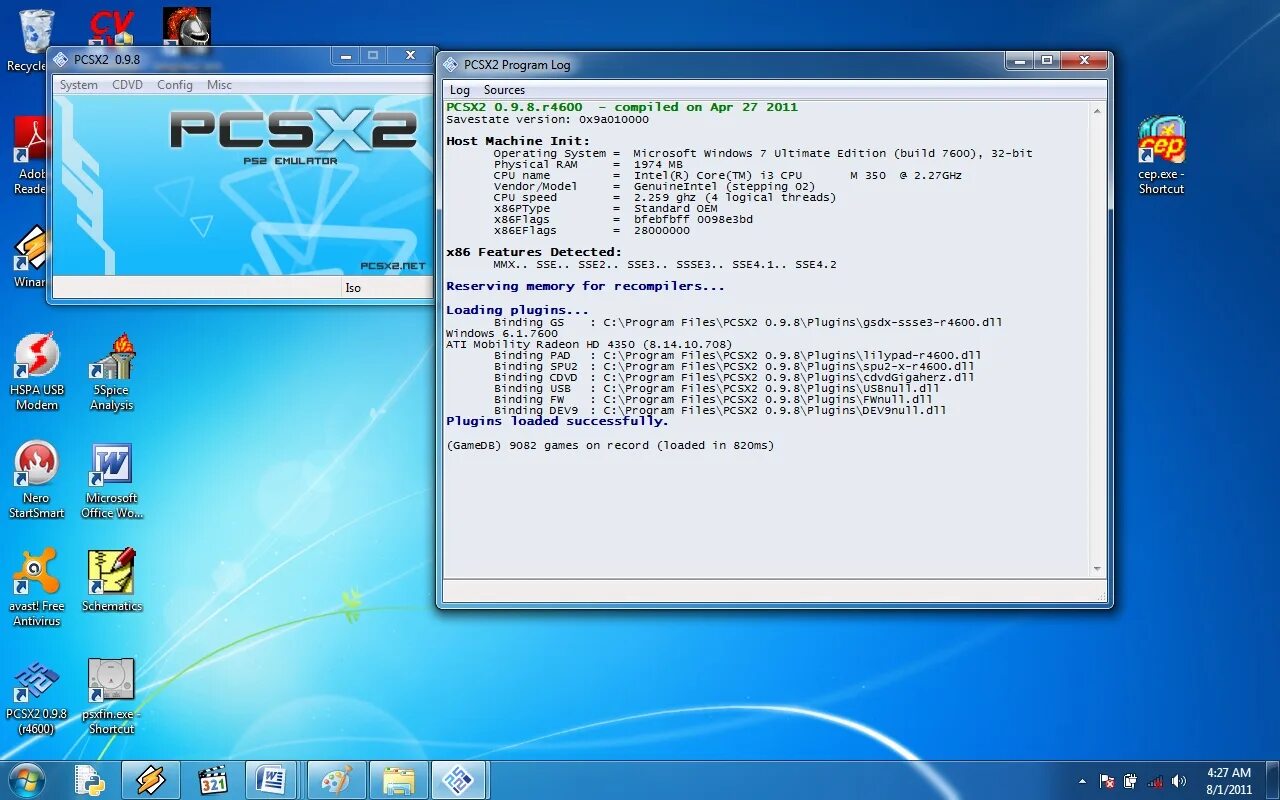Click the volume speaker tray icon
Screen dimensions: 1280x800
(x=1179, y=781)
